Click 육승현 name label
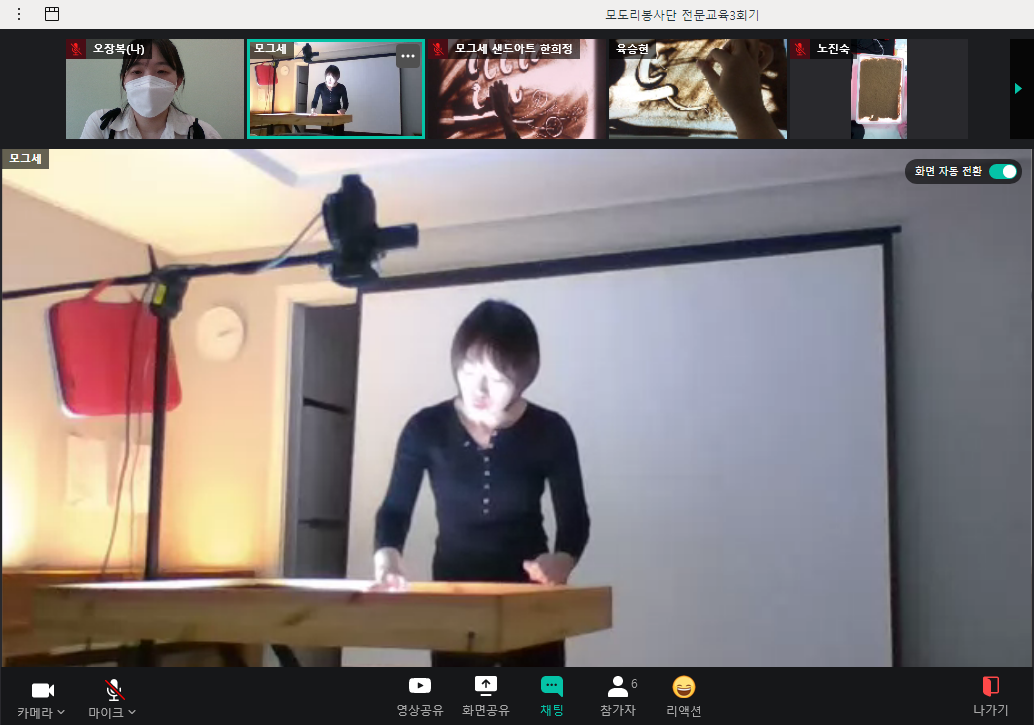The height and width of the screenshot is (725, 1034). pyautogui.click(x=632, y=49)
